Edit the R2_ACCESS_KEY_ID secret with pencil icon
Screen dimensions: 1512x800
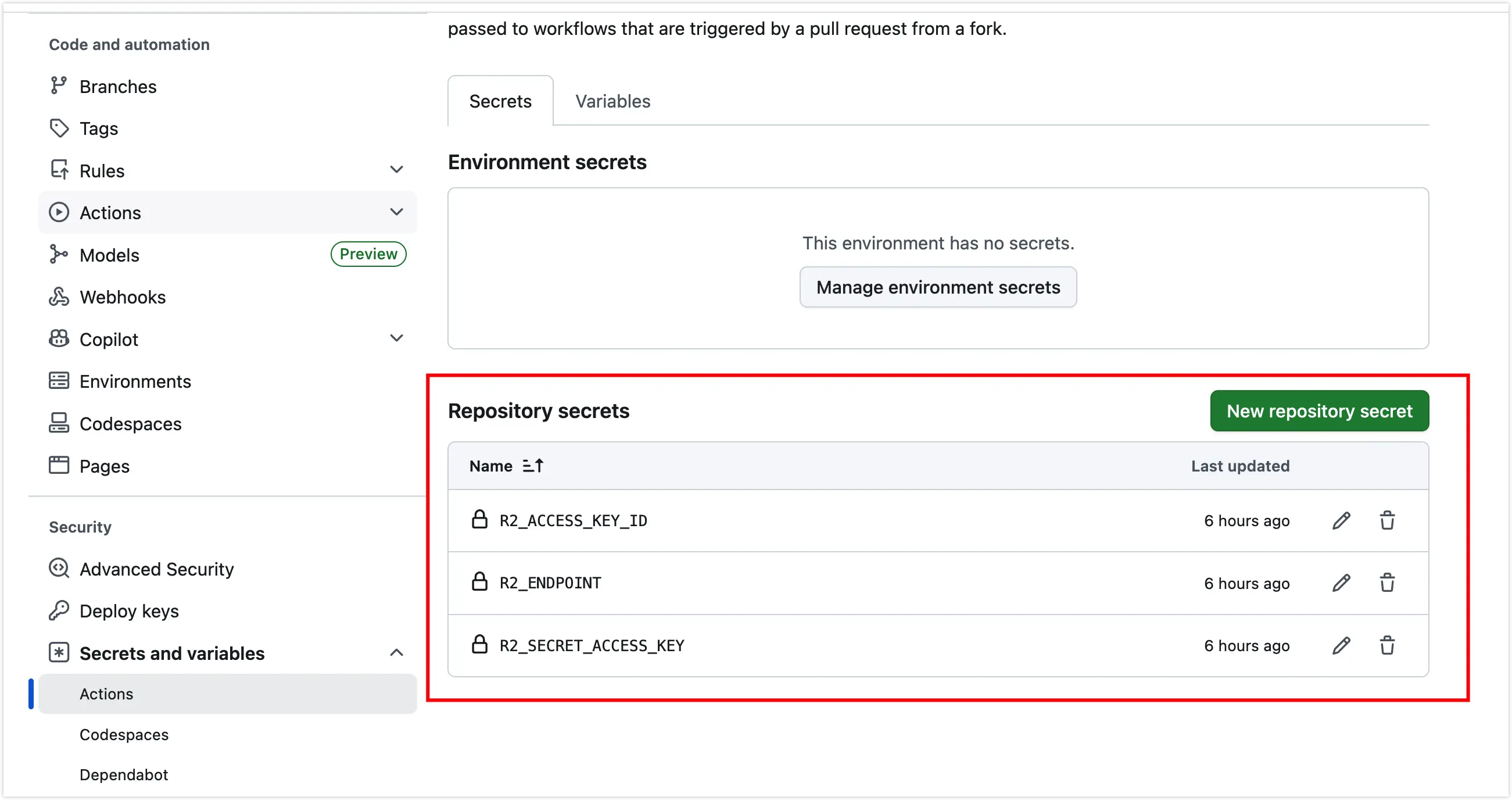1341,520
